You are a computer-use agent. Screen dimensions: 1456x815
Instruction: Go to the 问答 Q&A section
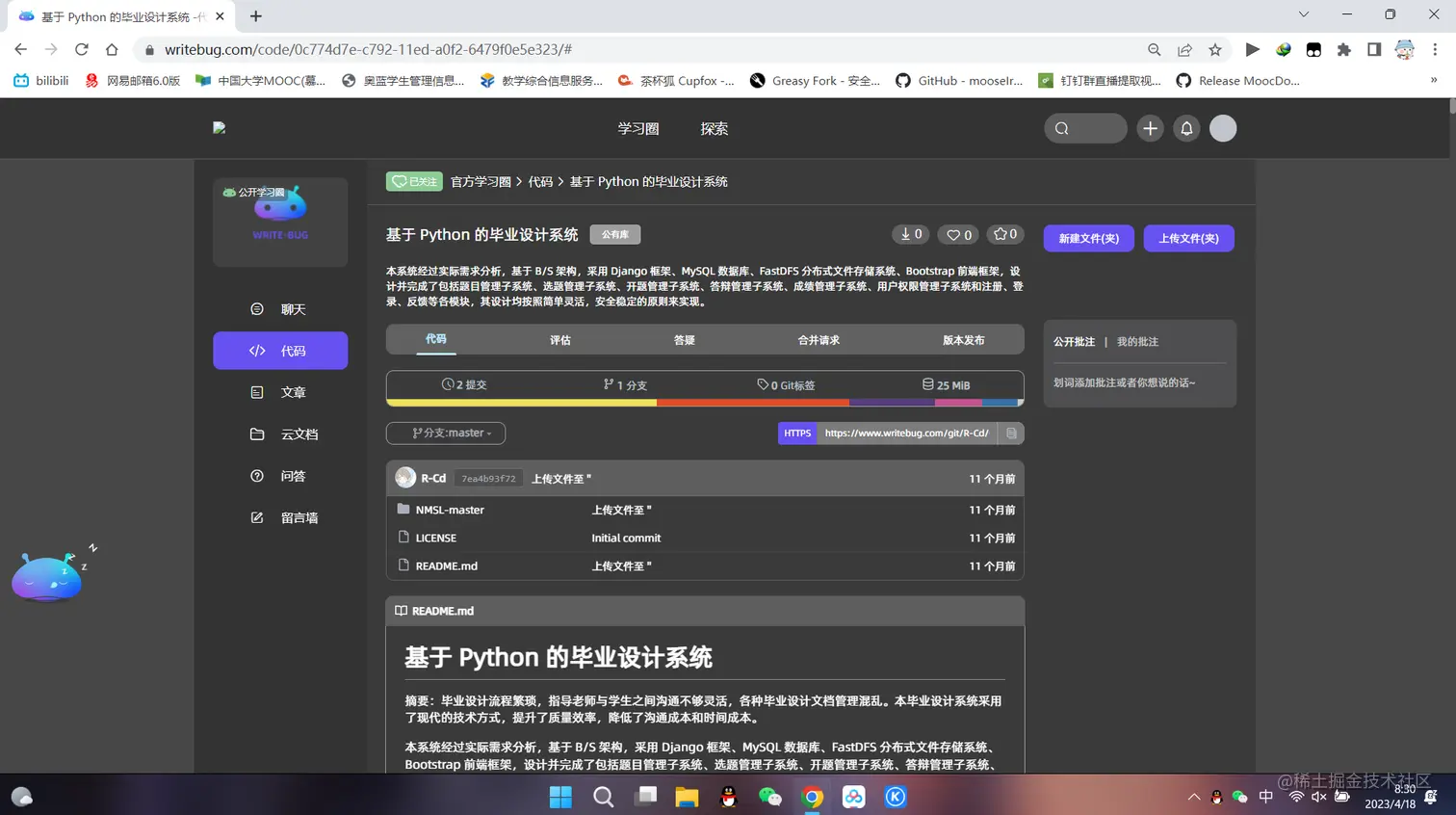(280, 476)
